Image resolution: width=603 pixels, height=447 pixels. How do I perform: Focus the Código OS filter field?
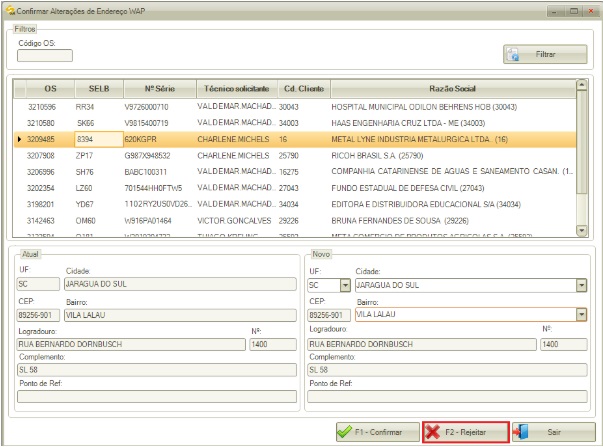45,55
